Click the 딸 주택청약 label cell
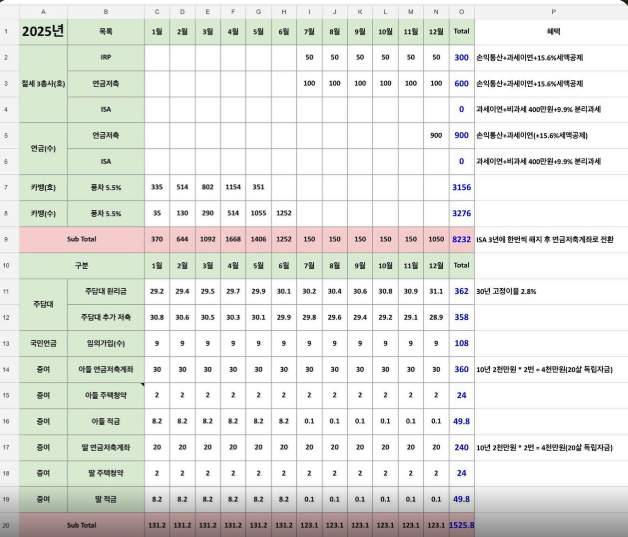This screenshot has height=537, width=628. 106,473
